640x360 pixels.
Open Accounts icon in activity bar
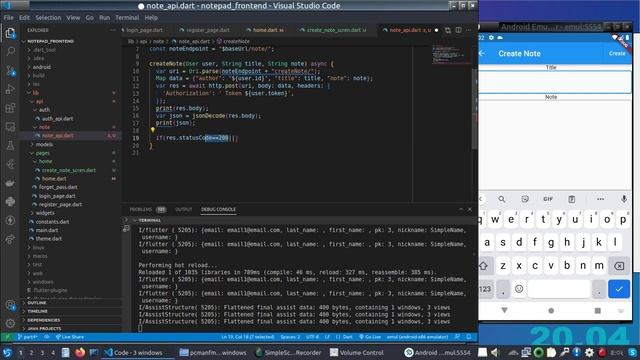coord(10,305)
